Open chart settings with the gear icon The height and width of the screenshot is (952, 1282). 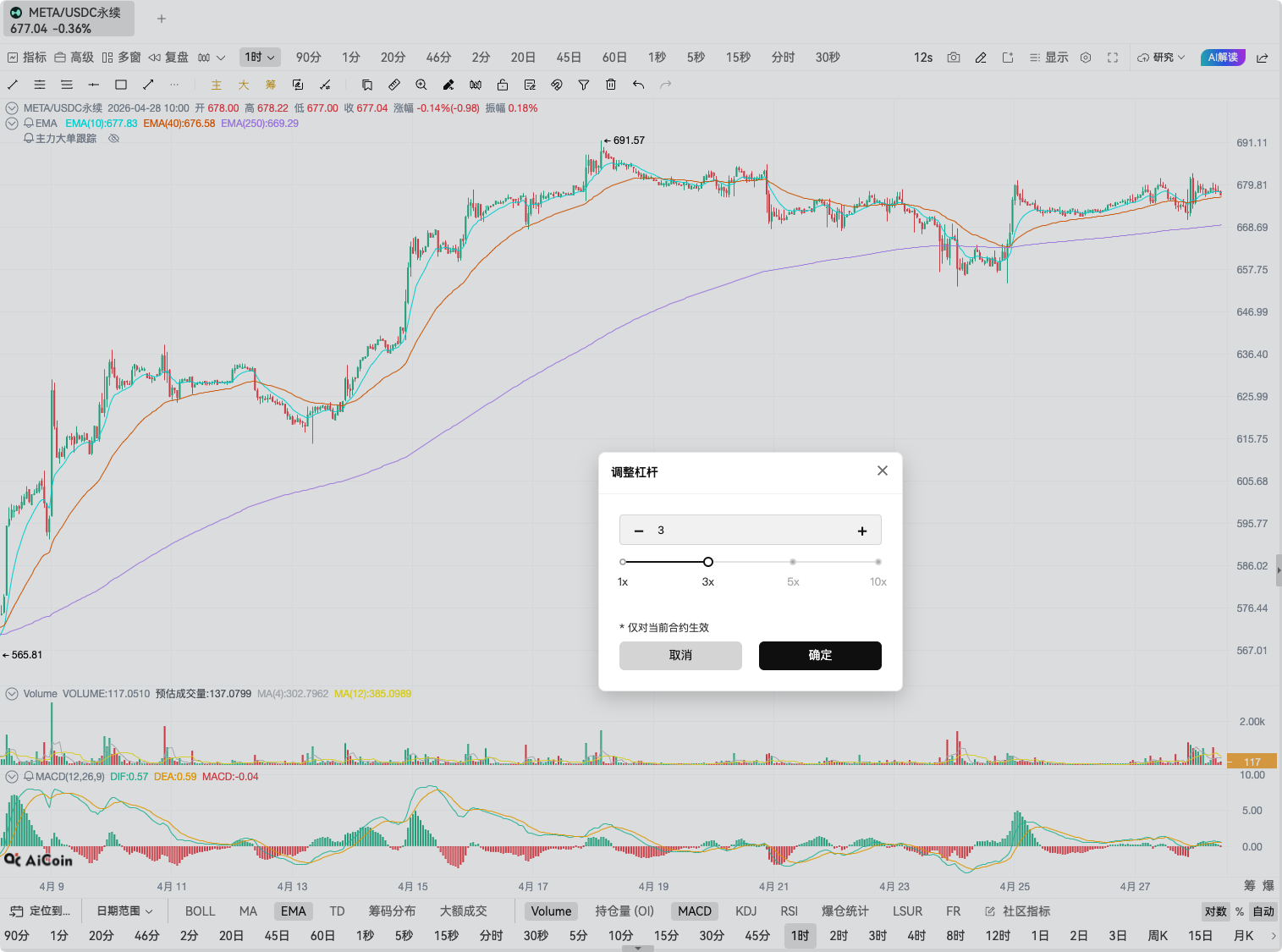[1086, 57]
